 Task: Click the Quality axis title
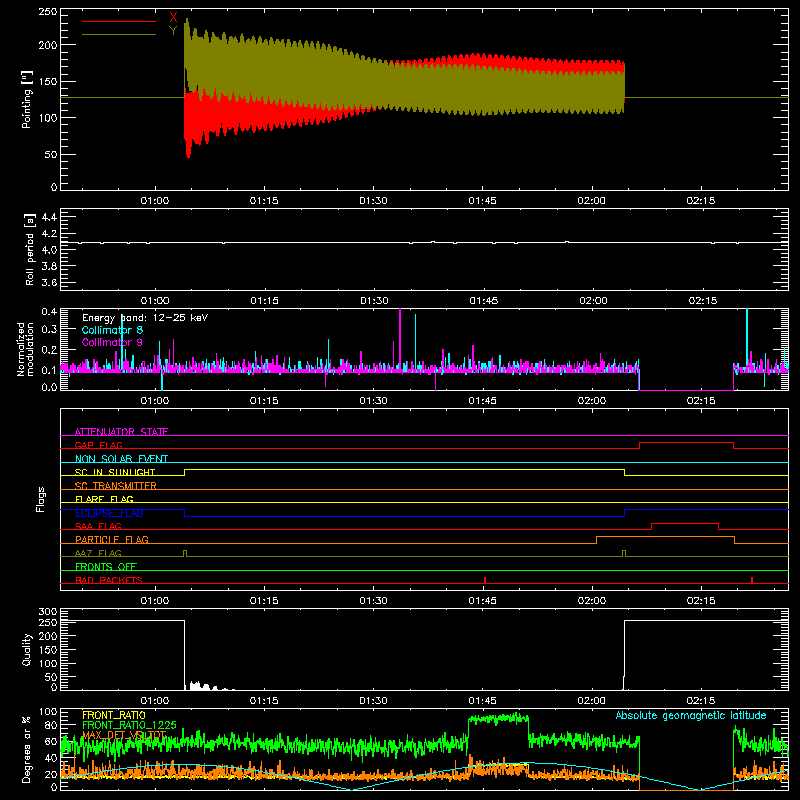[x=27, y=649]
